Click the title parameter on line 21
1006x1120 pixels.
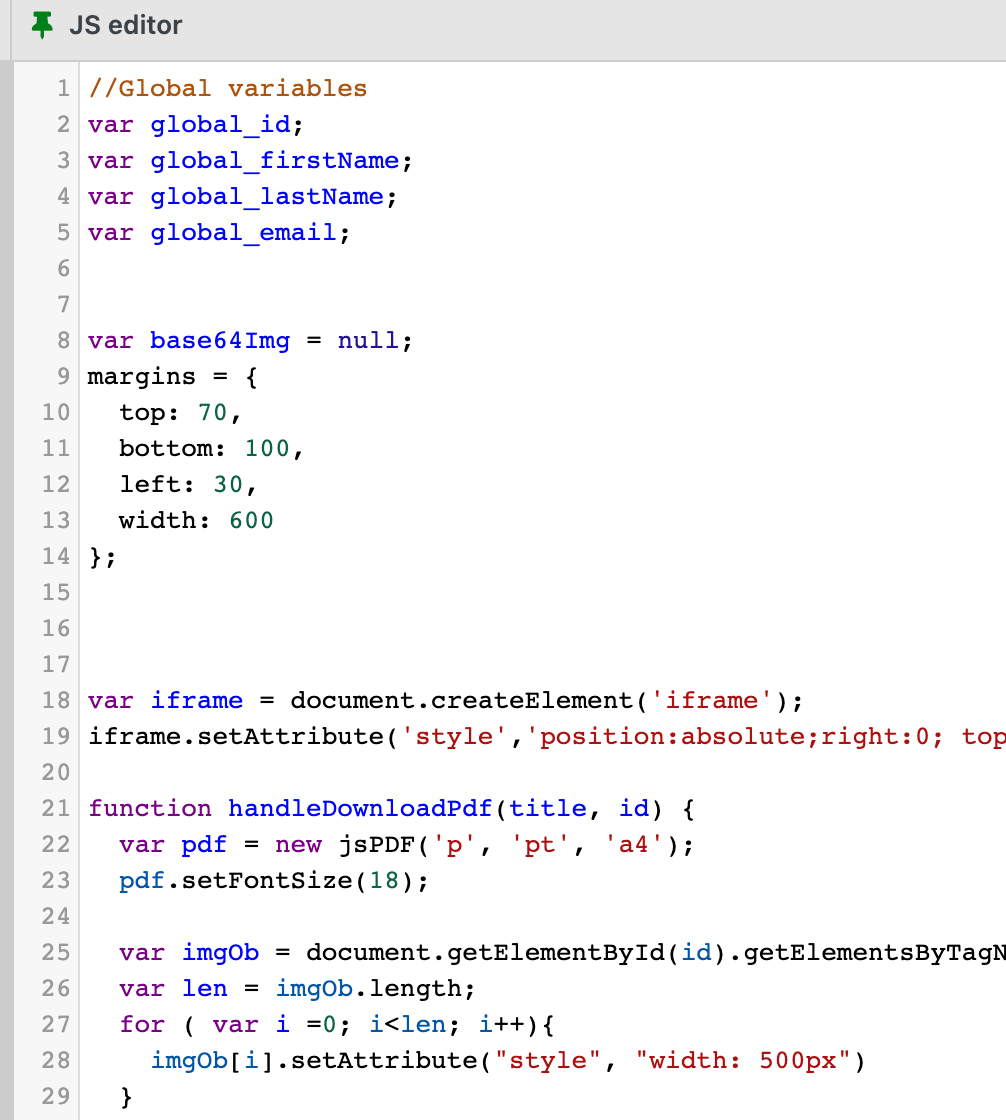point(547,809)
